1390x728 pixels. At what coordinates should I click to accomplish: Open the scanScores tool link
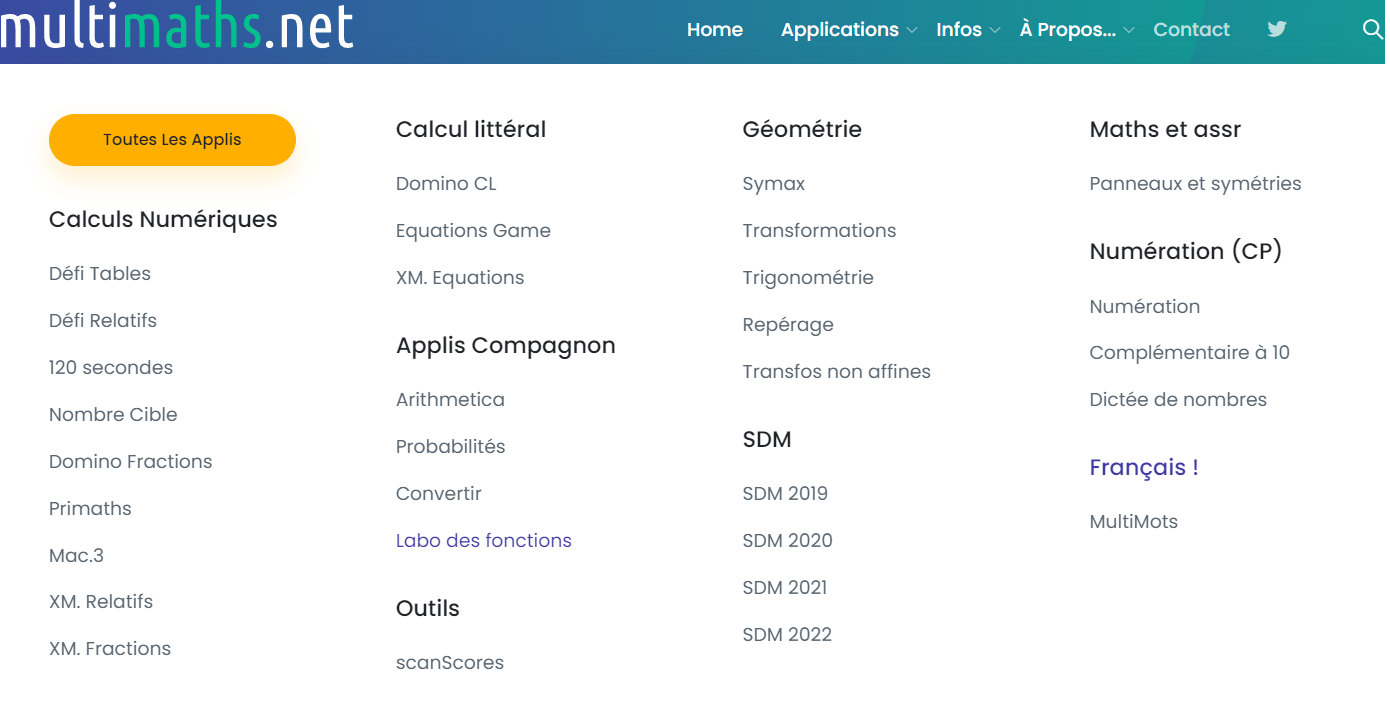point(450,662)
